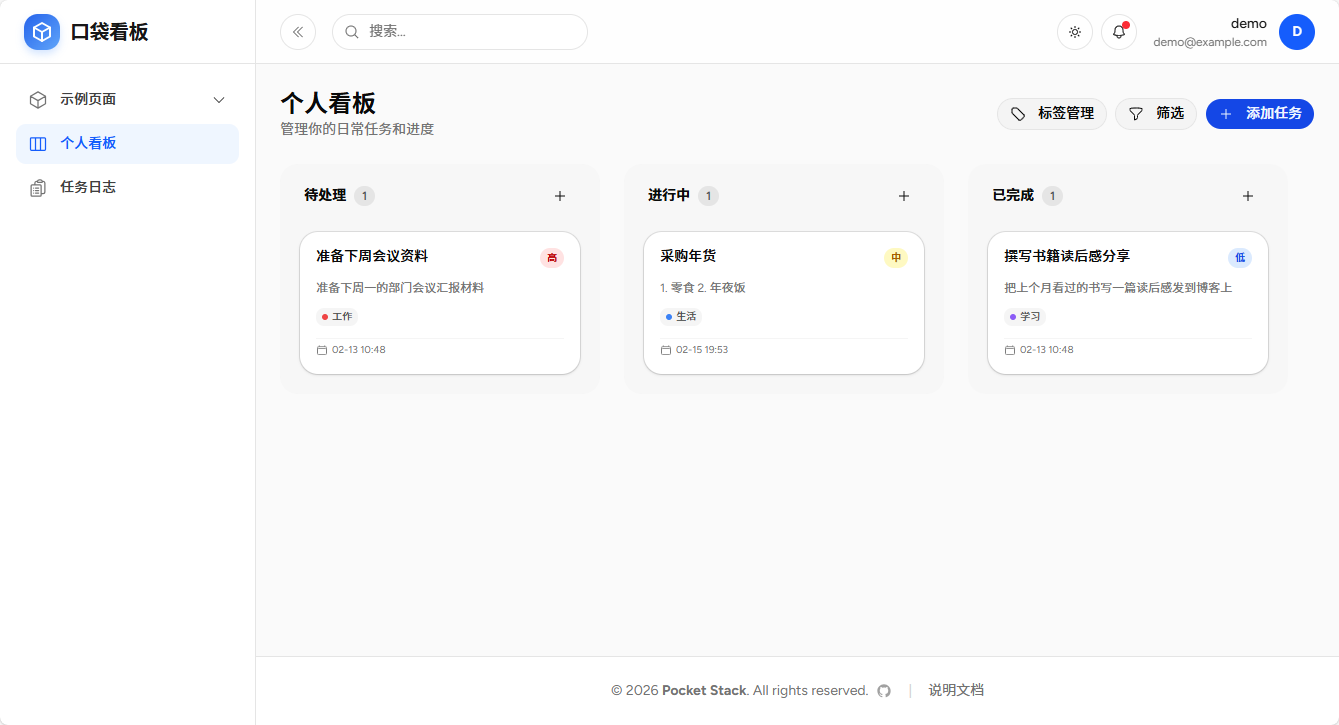The height and width of the screenshot is (725, 1339).
Task: Open notifications bell icon
Action: (x=1119, y=32)
